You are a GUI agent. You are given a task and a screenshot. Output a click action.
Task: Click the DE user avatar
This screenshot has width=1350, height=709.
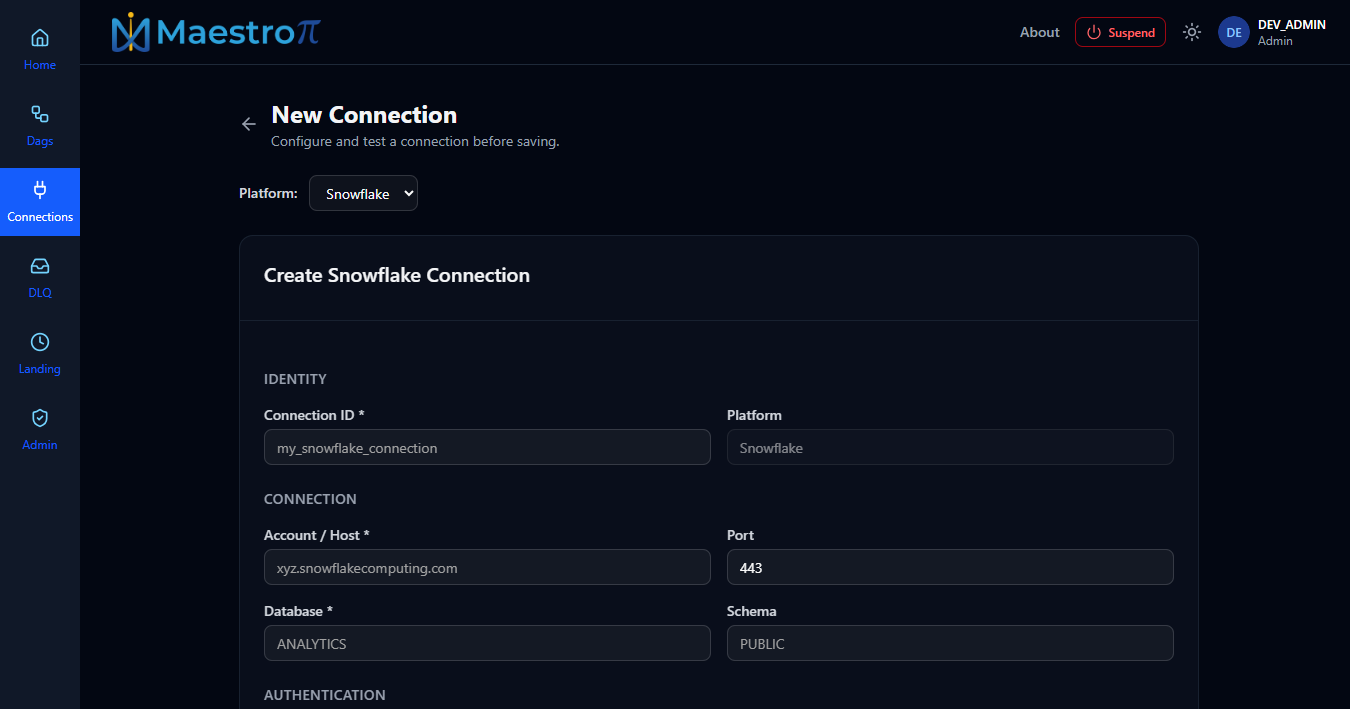pos(1234,32)
